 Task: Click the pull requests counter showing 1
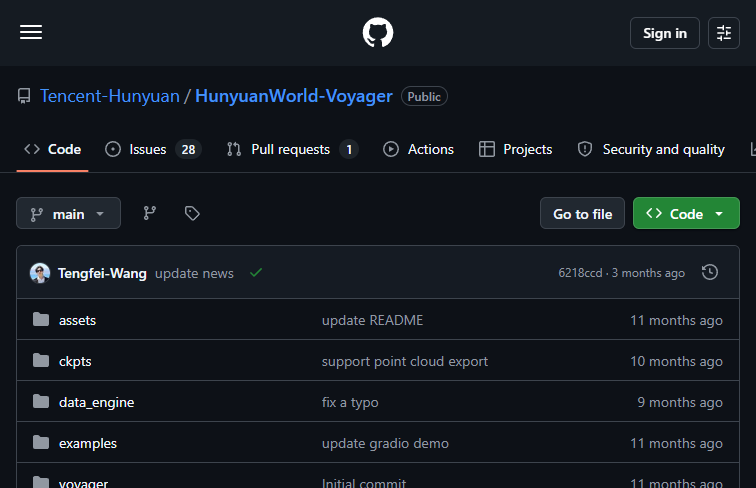click(349, 149)
